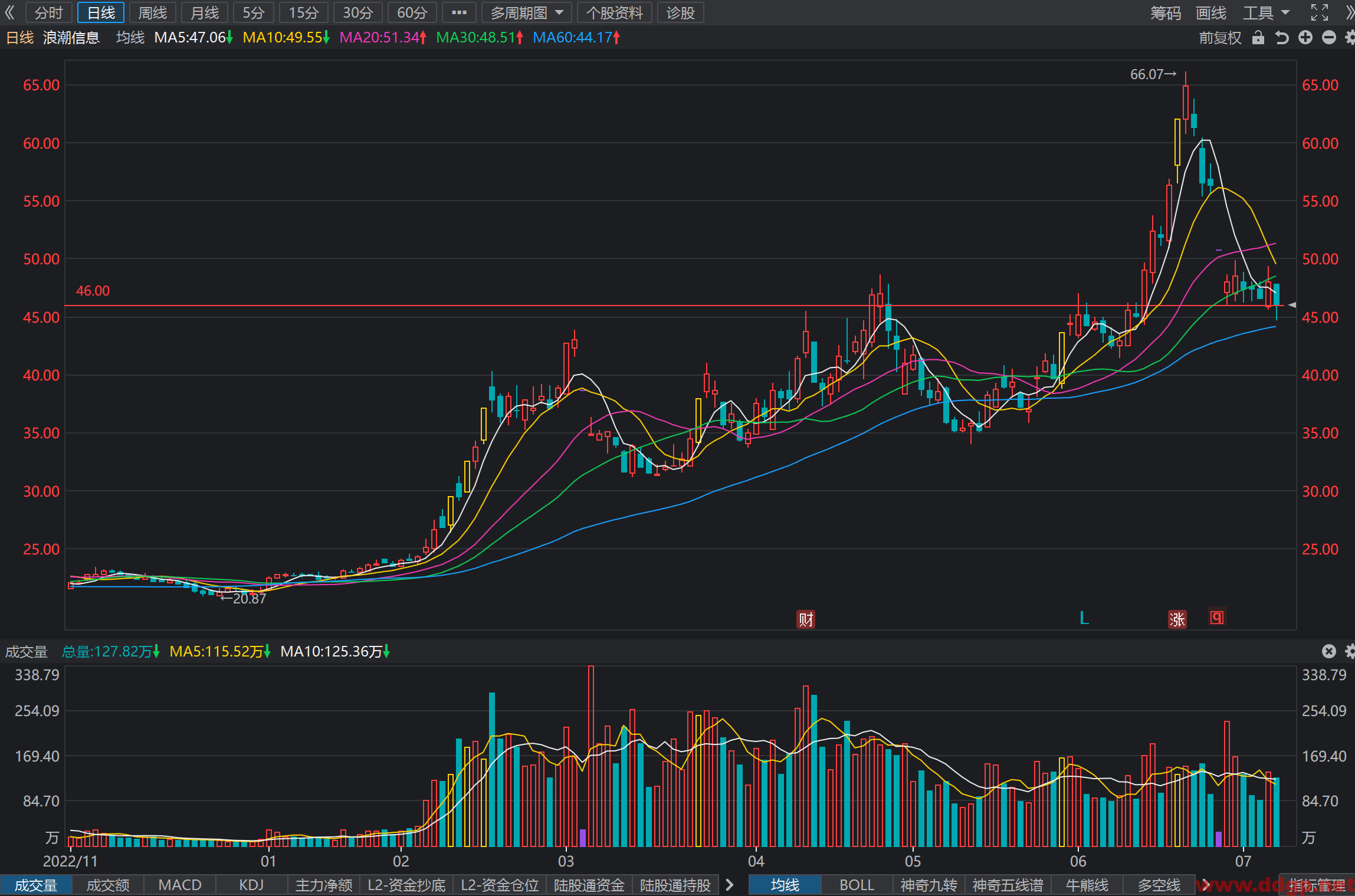Click the lock icon beside 前复权
Screen dimensions: 1355x896
coord(1258,38)
